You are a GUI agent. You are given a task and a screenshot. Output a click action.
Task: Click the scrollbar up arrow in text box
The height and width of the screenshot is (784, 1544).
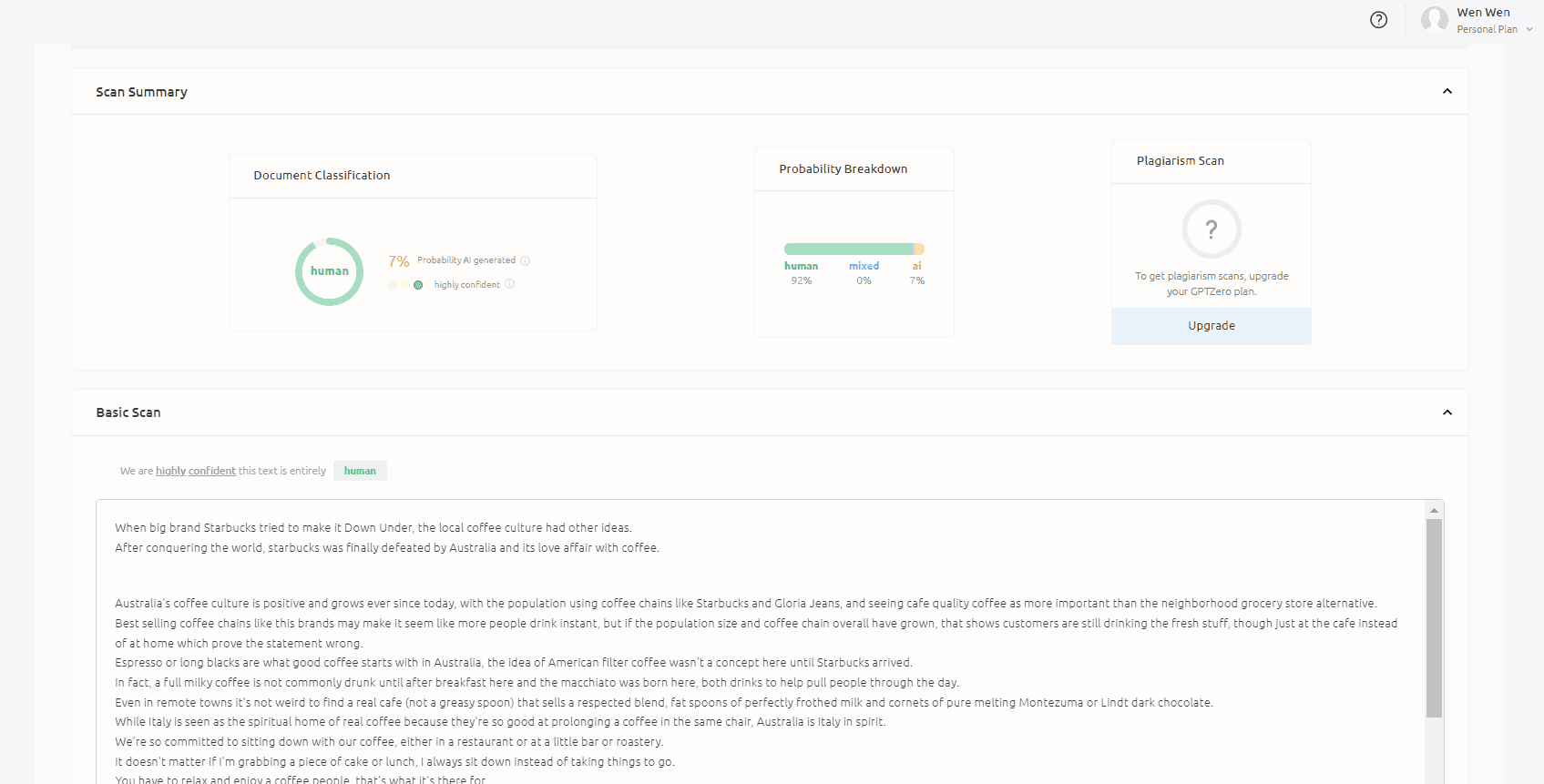point(1434,510)
